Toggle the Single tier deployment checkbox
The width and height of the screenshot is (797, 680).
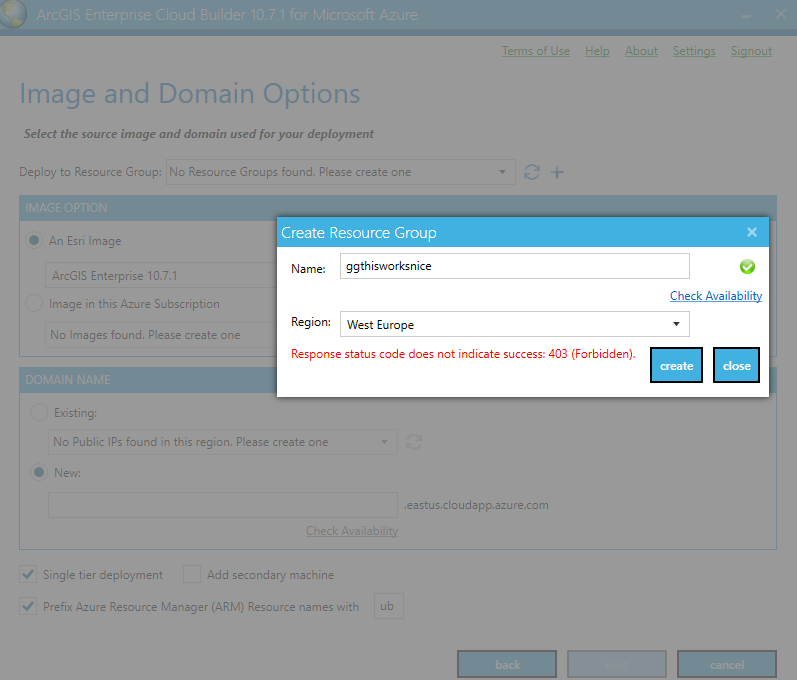[28, 574]
